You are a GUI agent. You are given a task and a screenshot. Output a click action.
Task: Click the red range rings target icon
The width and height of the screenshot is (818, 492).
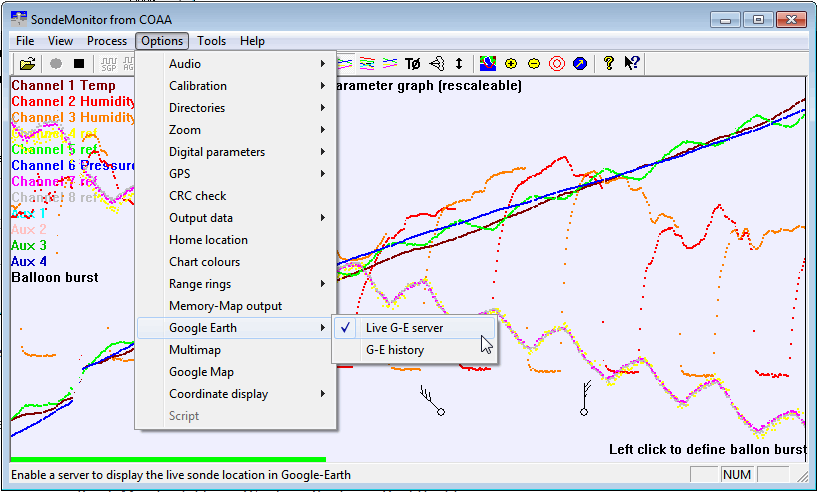[x=557, y=64]
